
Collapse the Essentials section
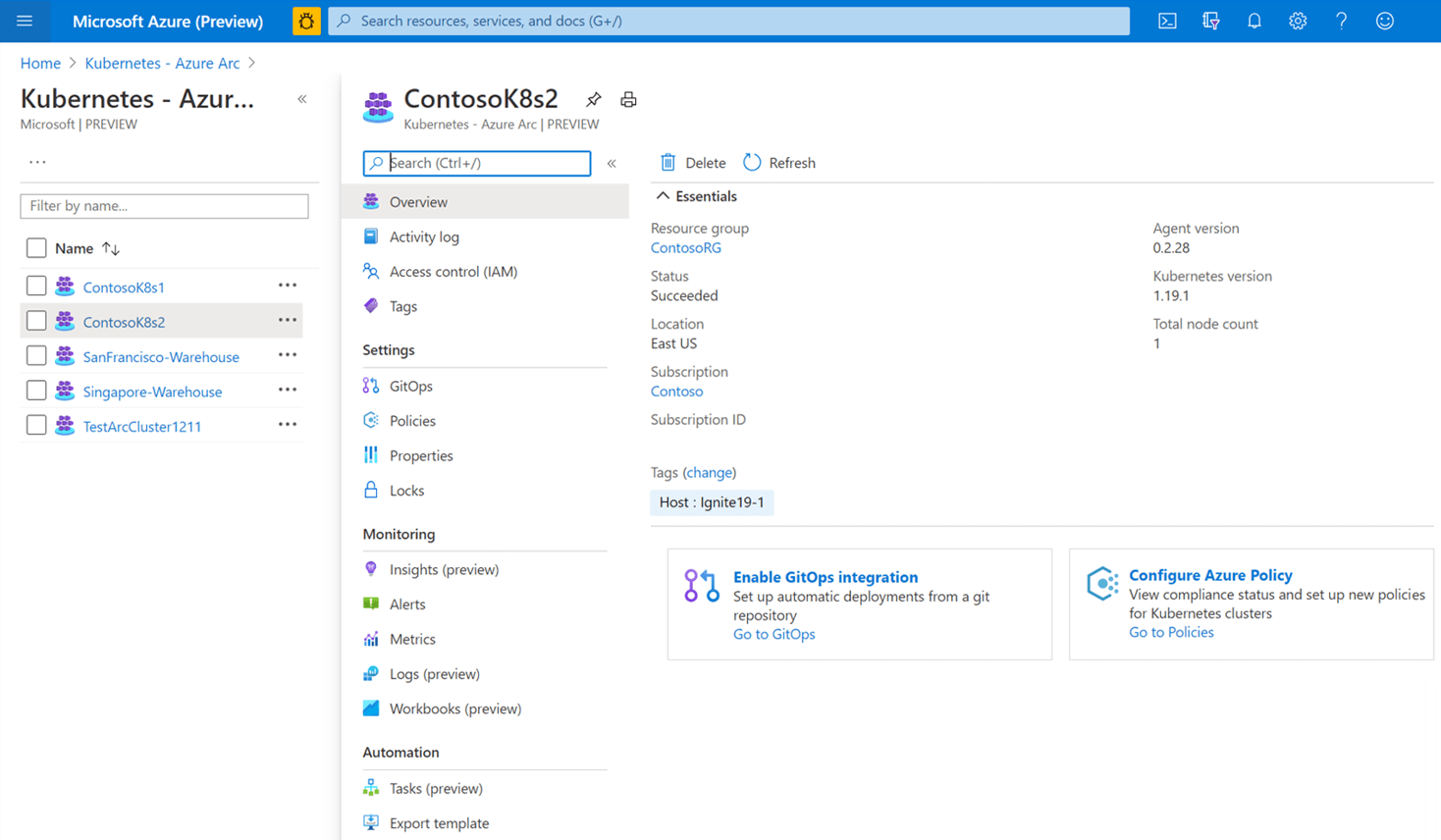pyautogui.click(x=664, y=196)
